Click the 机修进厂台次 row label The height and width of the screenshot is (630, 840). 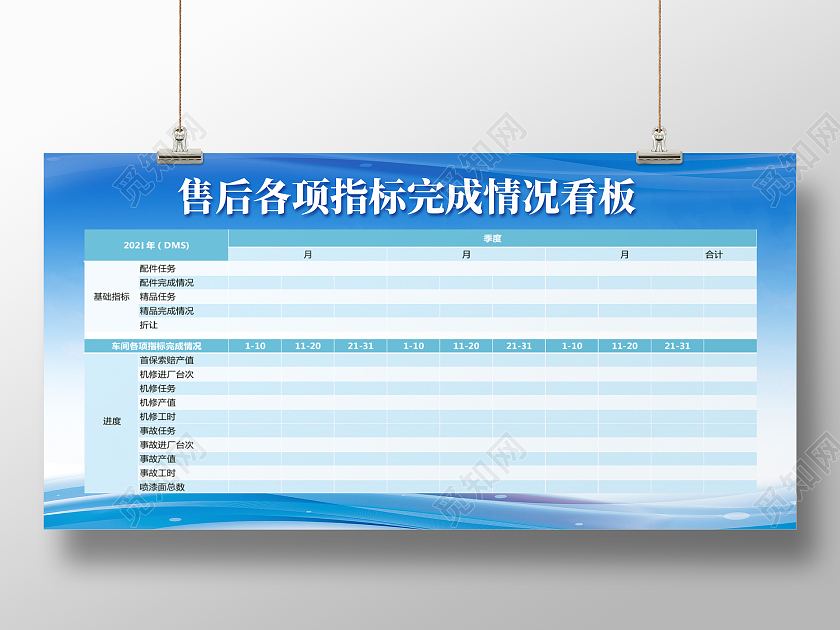point(166,374)
